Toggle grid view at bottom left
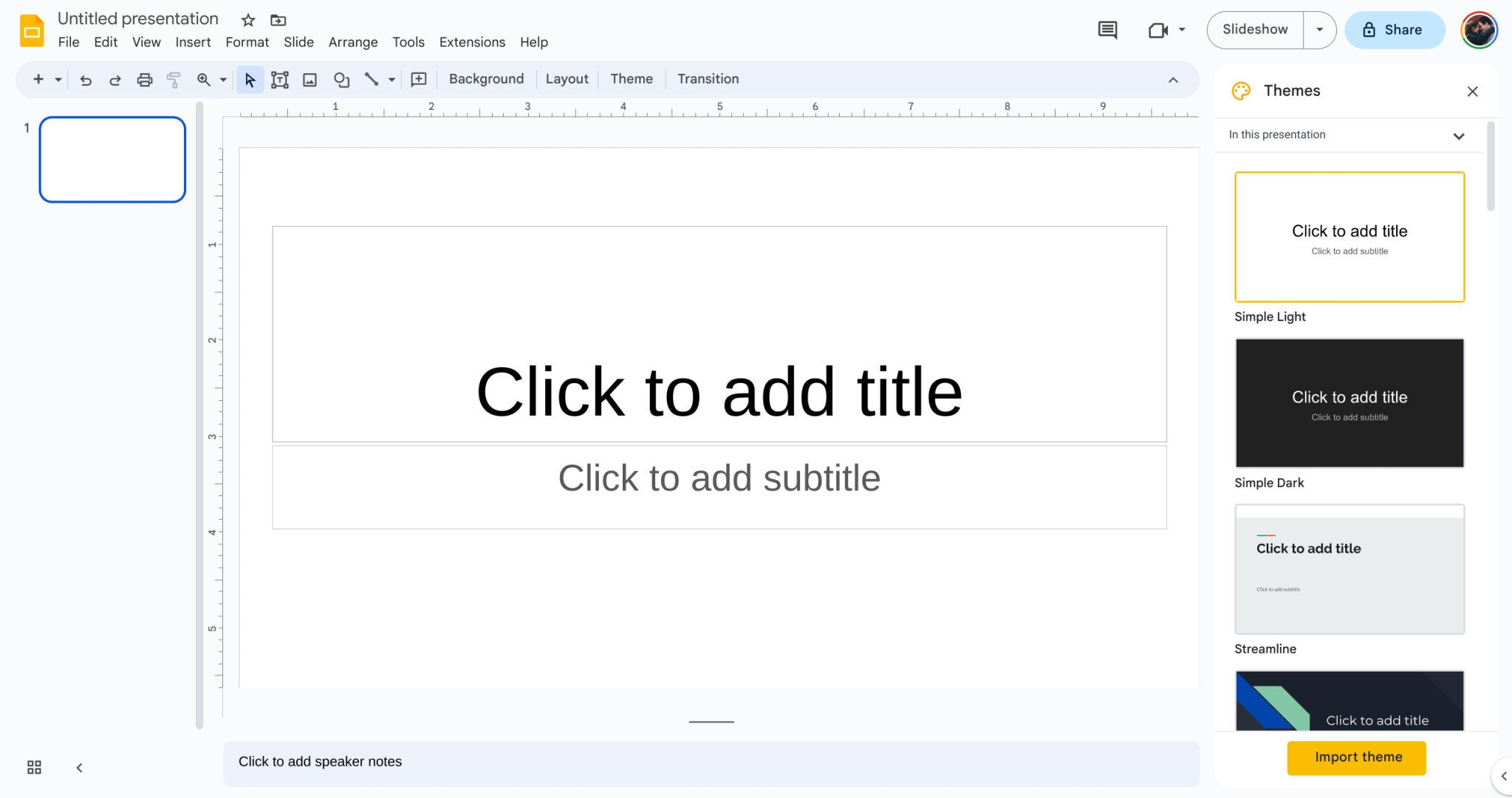This screenshot has height=798, width=1512. click(x=34, y=767)
